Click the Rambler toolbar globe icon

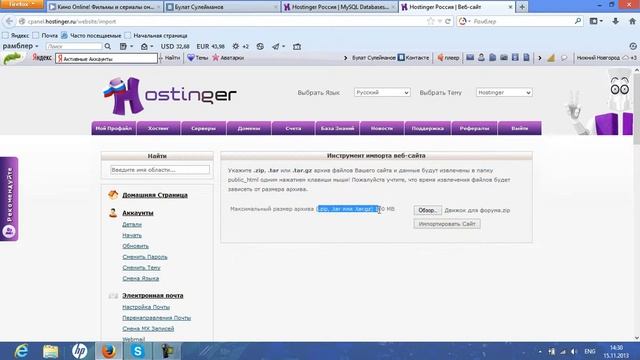[260, 47]
